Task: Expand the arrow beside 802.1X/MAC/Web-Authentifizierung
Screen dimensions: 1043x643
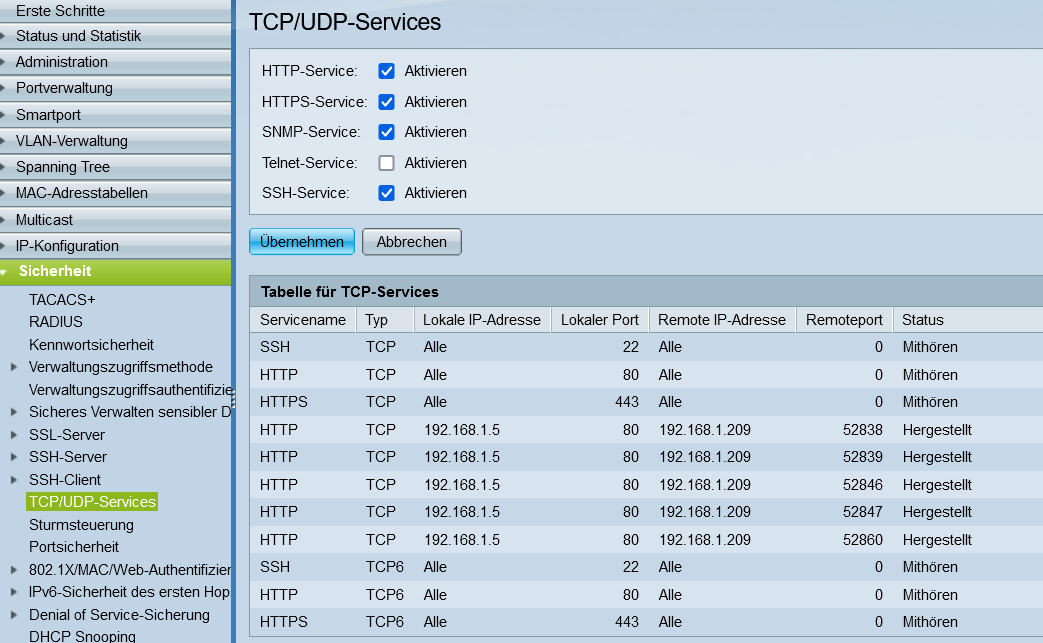Action: 14,570
